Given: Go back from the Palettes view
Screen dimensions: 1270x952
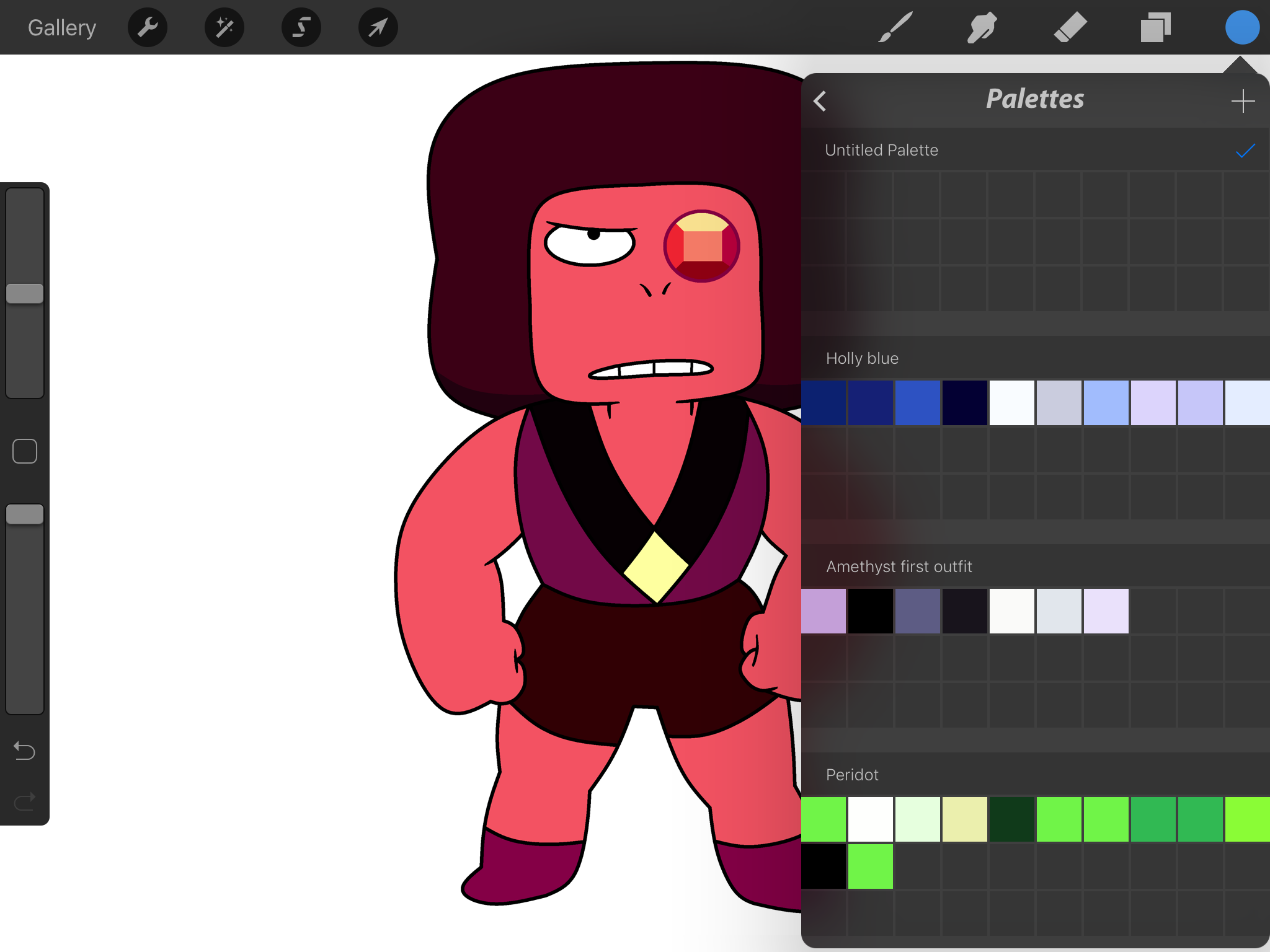Looking at the screenshot, I should 820,100.
